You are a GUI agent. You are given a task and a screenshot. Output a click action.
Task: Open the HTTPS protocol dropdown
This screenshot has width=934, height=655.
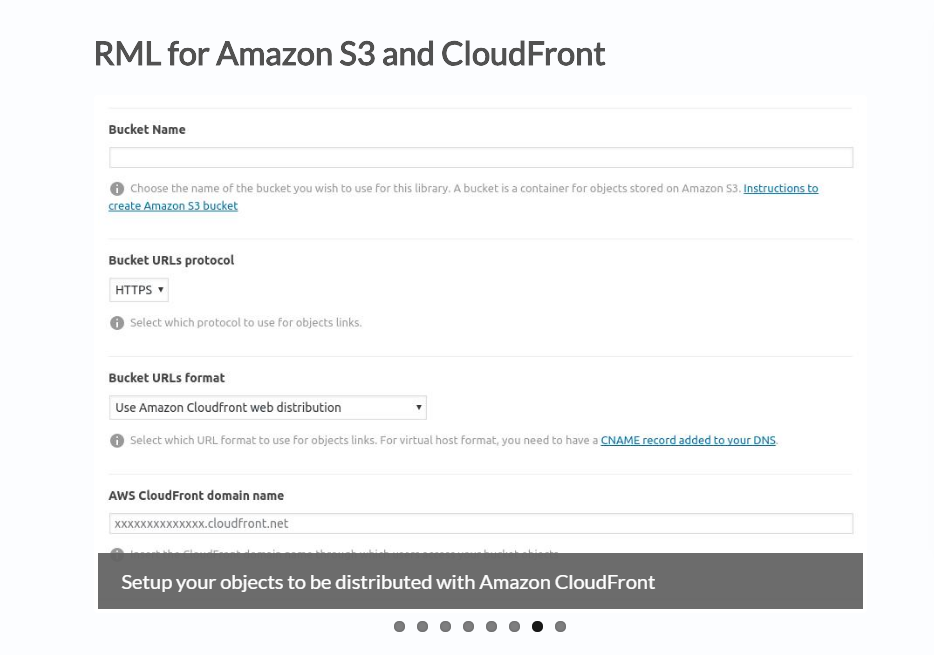point(139,290)
